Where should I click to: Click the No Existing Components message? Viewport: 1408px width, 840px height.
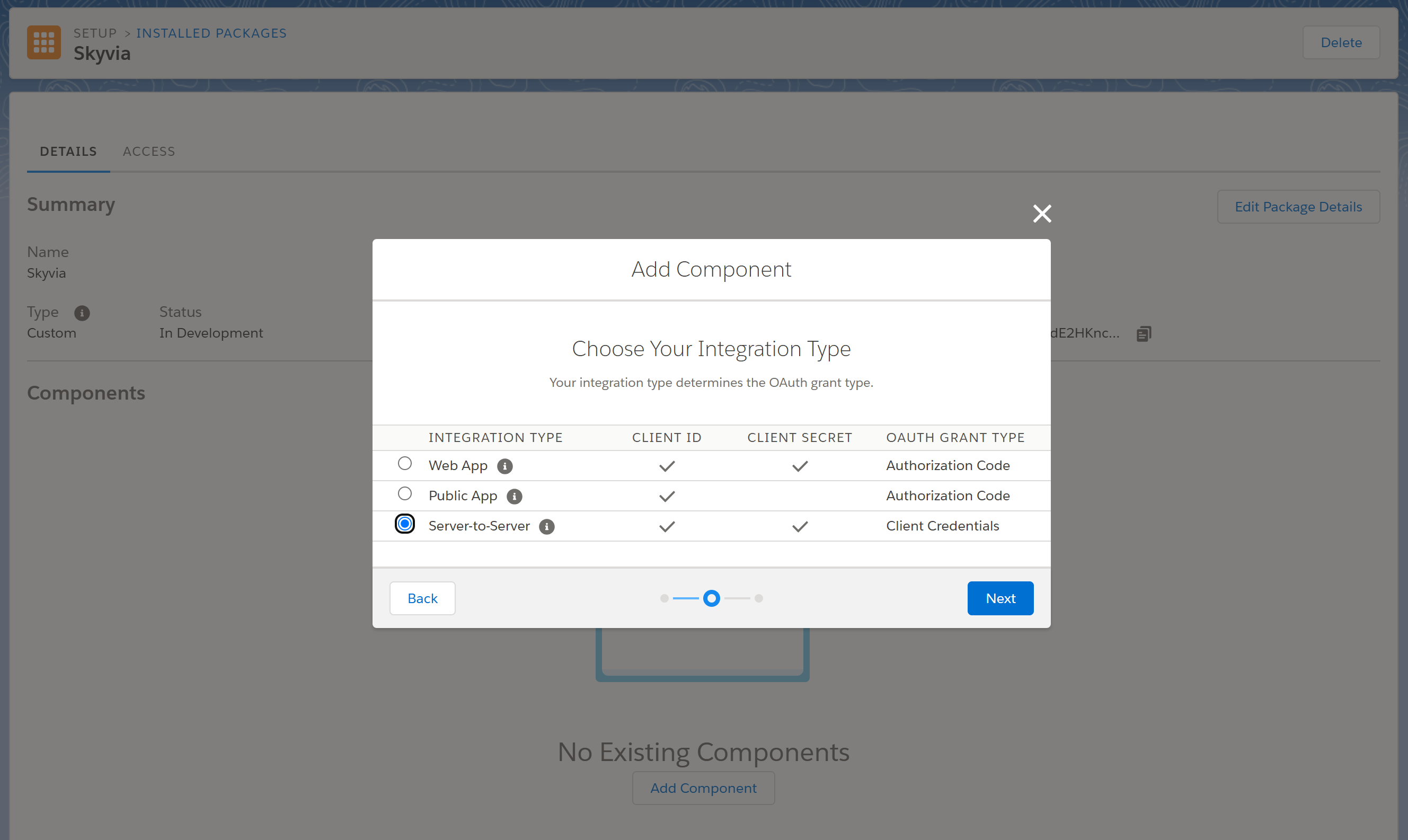click(703, 752)
